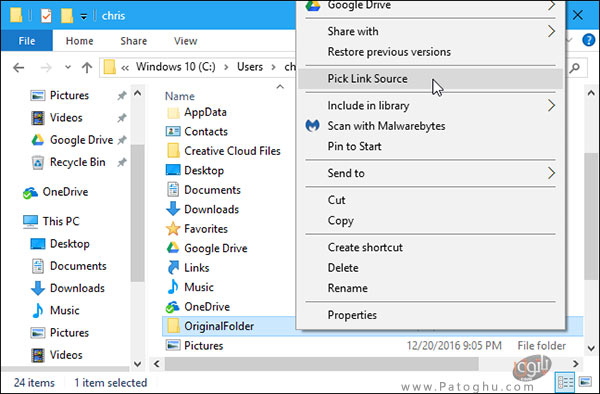Select the AppData folder icon
The width and height of the screenshot is (600, 394).
click(x=173, y=112)
